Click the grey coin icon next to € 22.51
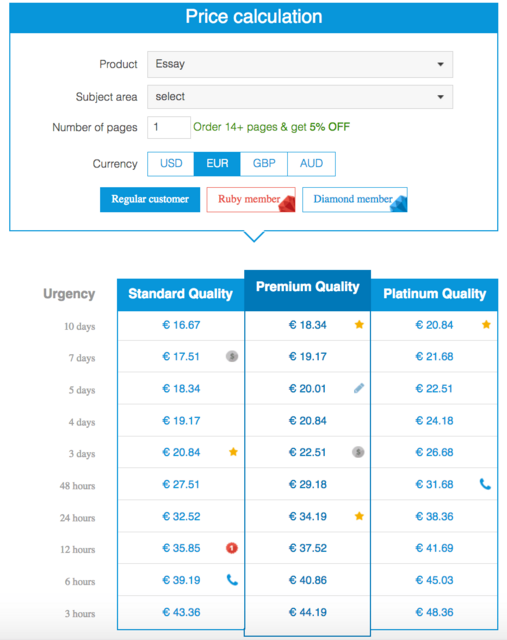 pyautogui.click(x=358, y=452)
